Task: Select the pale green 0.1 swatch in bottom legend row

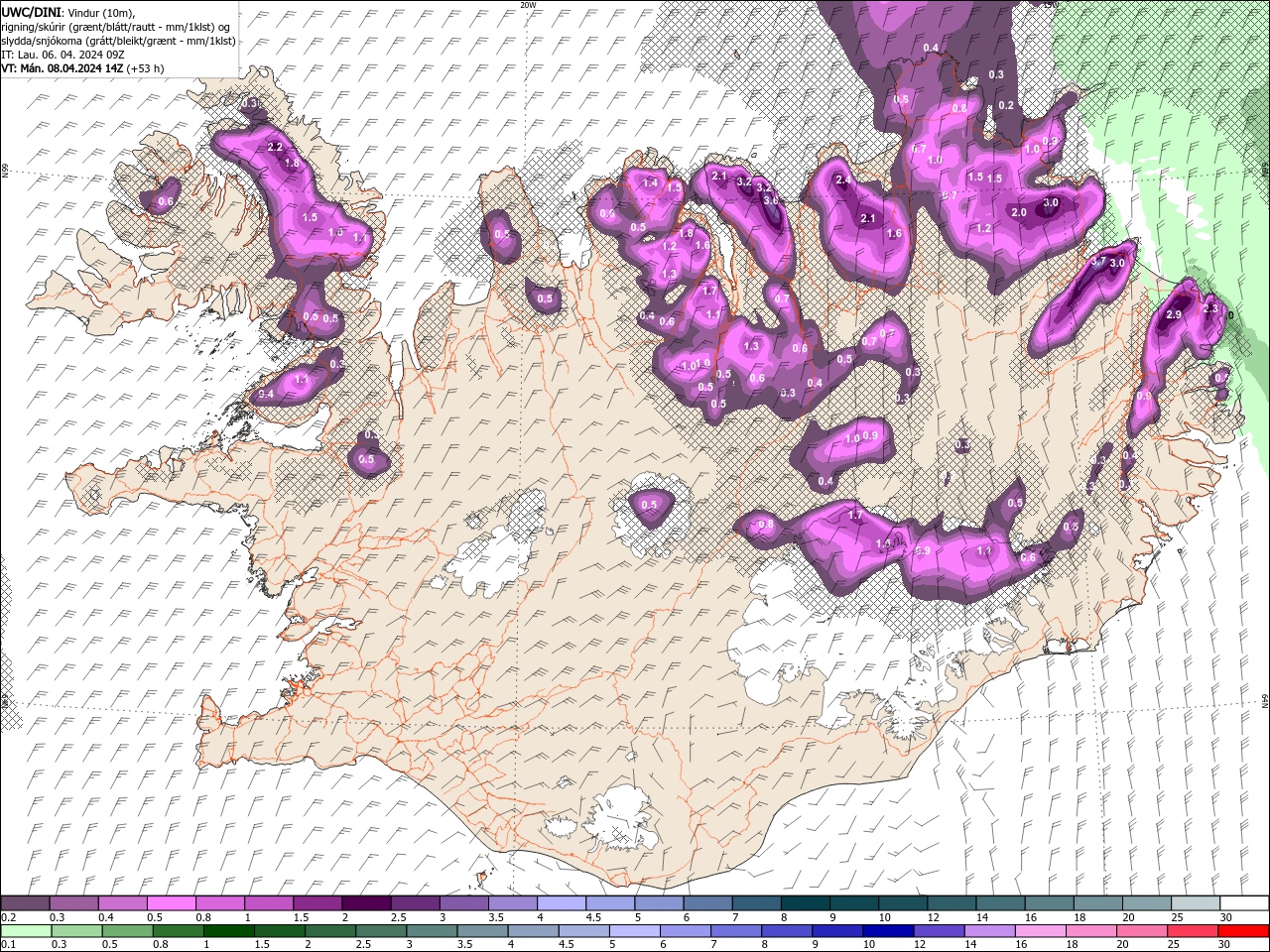Action: [x=25, y=930]
